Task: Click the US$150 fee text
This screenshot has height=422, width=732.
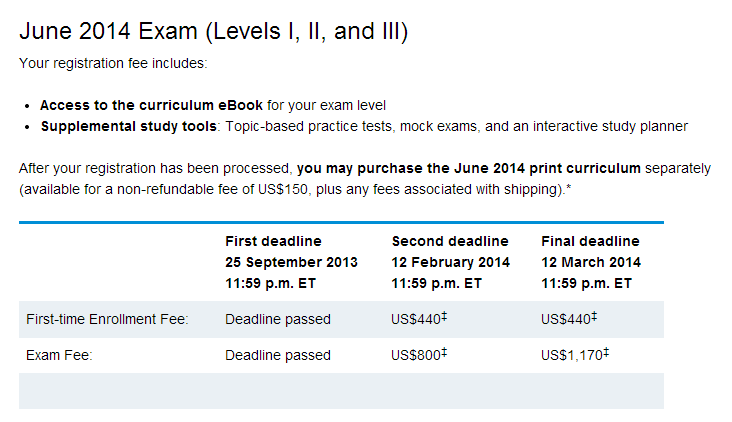Action: [x=283, y=189]
